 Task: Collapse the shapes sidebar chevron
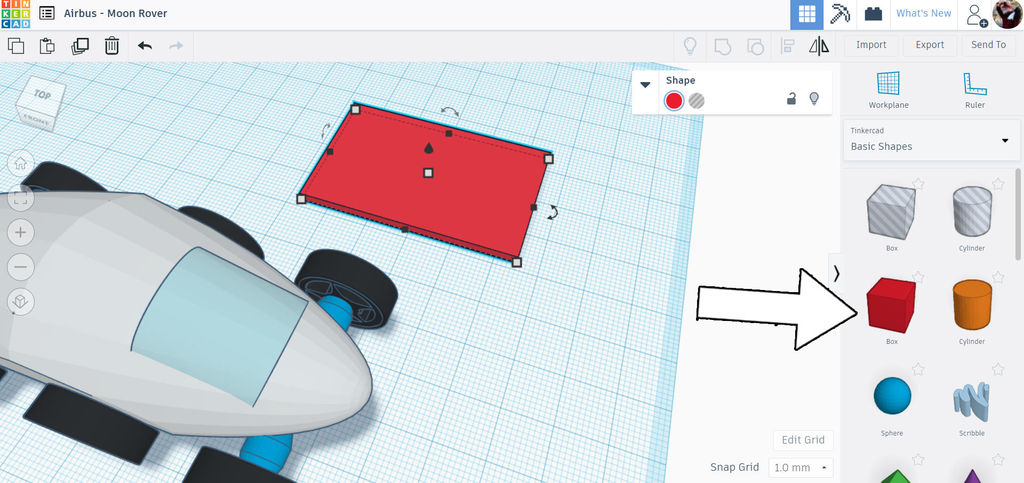pos(836,275)
